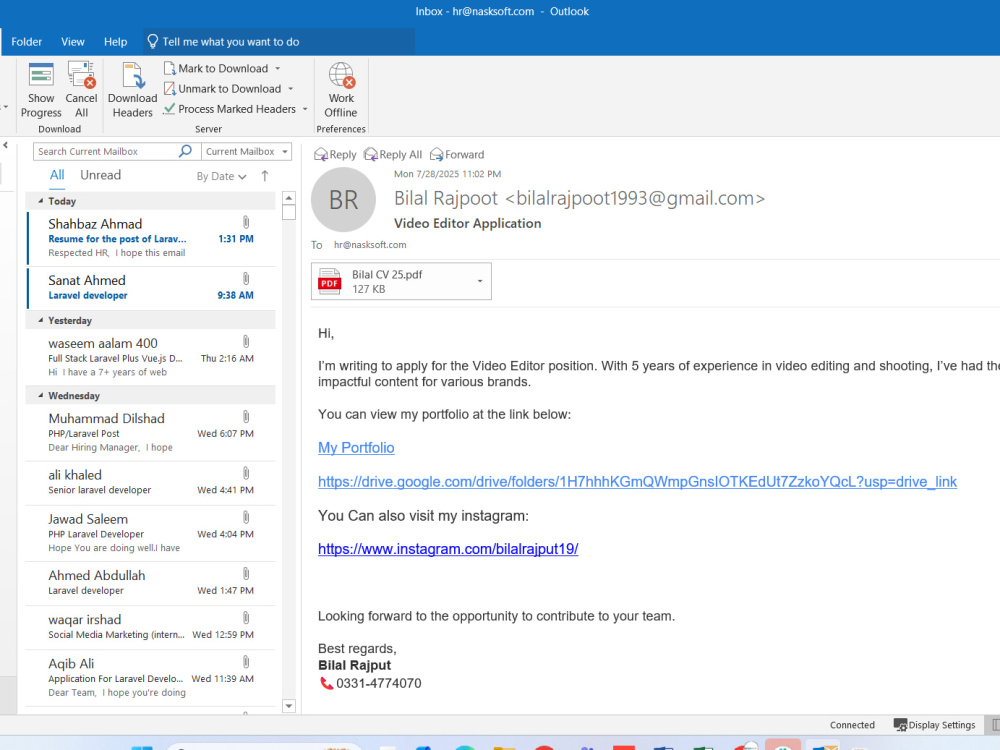Screen dimensions: 1000x750
Task: Reverse sort order with arrow icon
Action: click(x=265, y=176)
